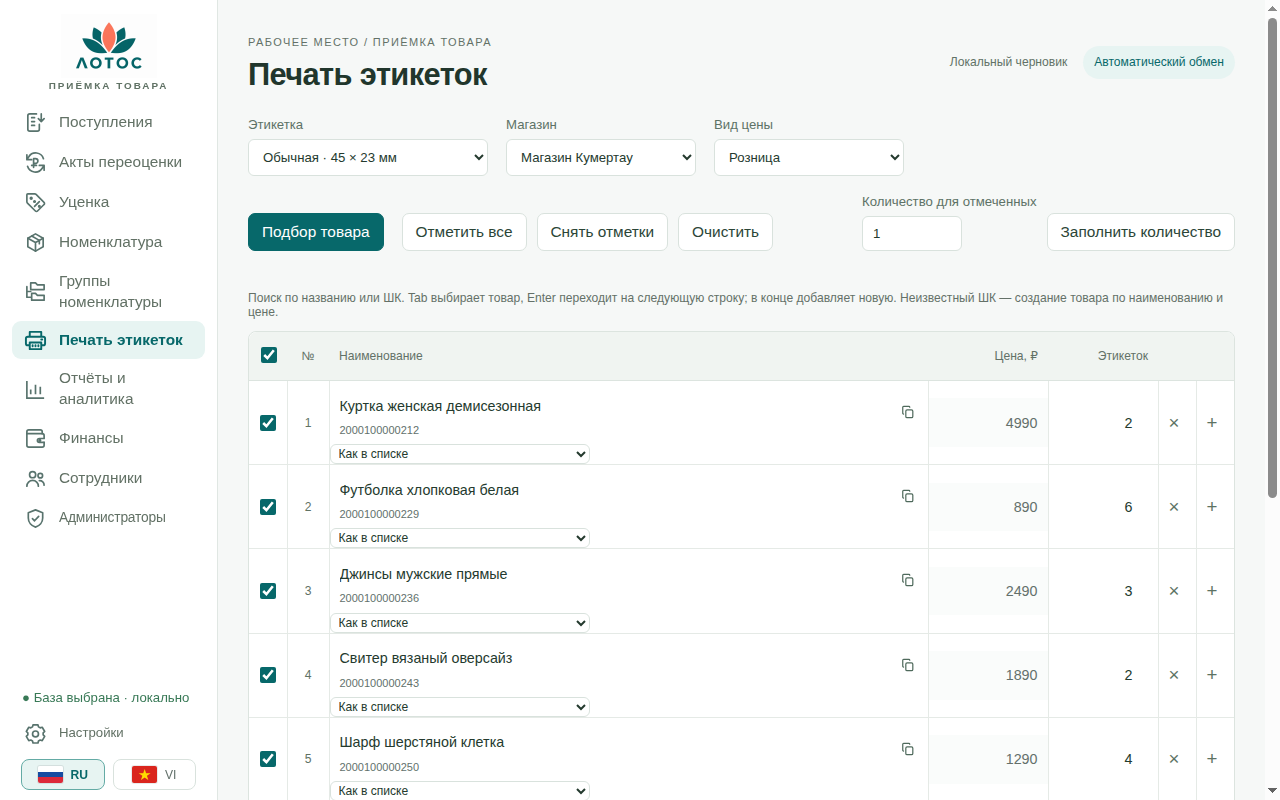Uncheck Джинсы мужские прямые row
The image size is (1280, 800).
click(x=268, y=591)
